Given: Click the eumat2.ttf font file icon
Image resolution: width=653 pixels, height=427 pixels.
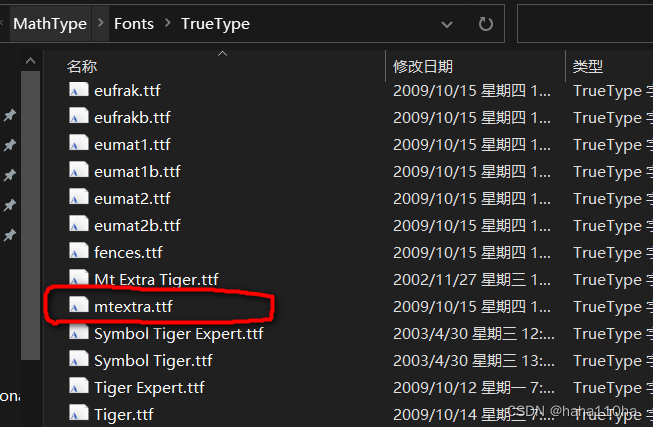Looking at the screenshot, I should (79, 198).
